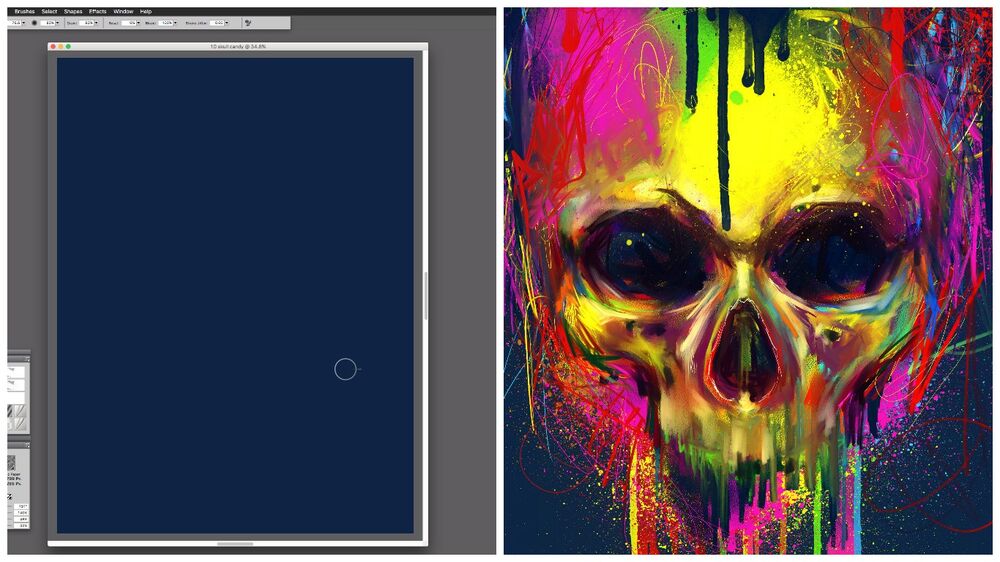1000x562 pixels.
Task: Click the horizontal scrollbar under the canvas
Action: click(235, 544)
